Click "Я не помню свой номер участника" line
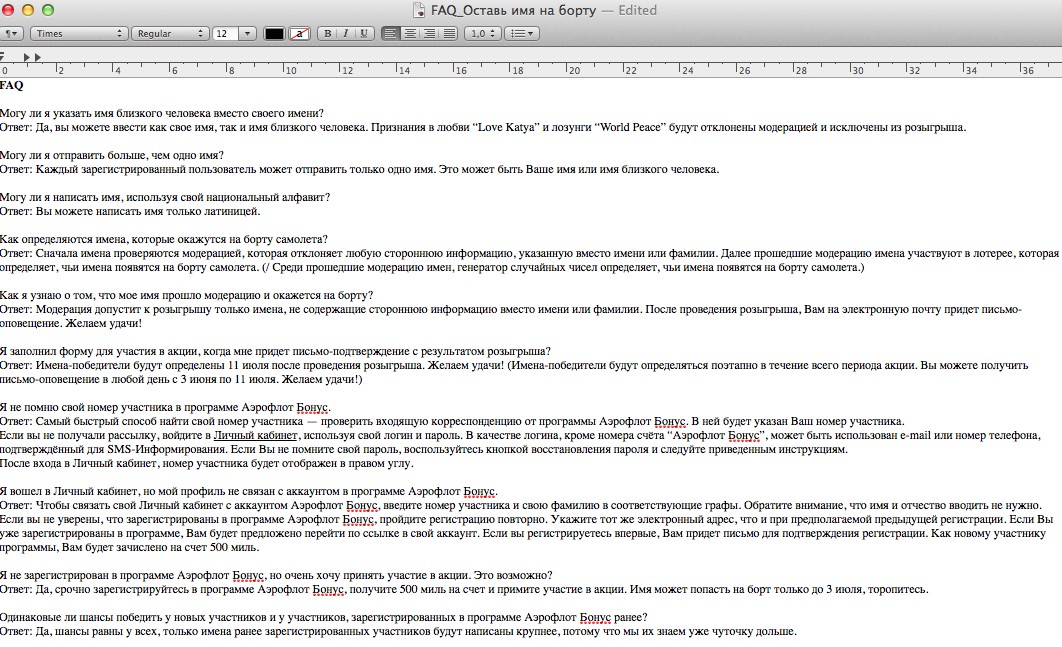The image size is (1062, 647). (165, 407)
